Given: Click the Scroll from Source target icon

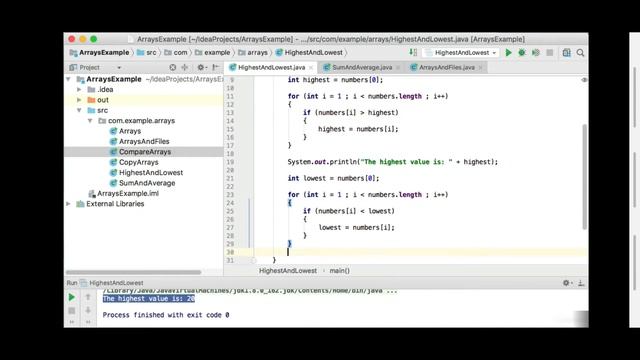Looking at the screenshot, I should 173,67.
